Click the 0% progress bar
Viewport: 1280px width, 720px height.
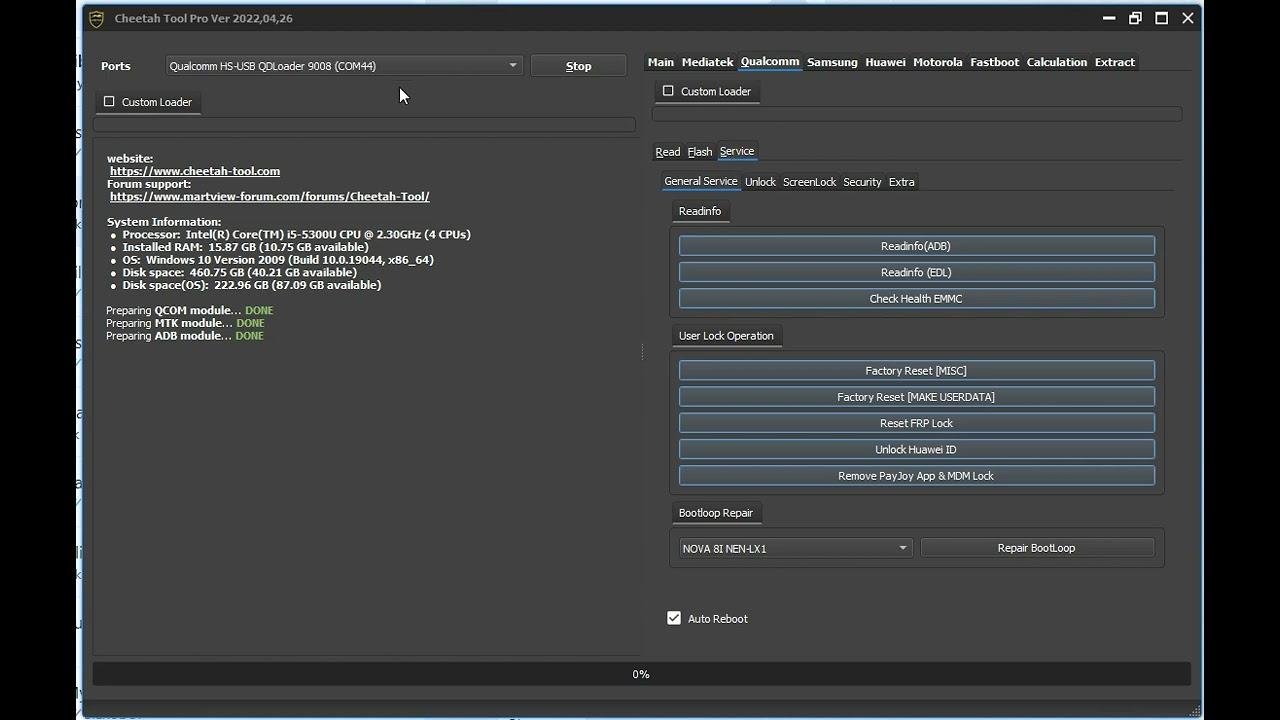[x=641, y=674]
